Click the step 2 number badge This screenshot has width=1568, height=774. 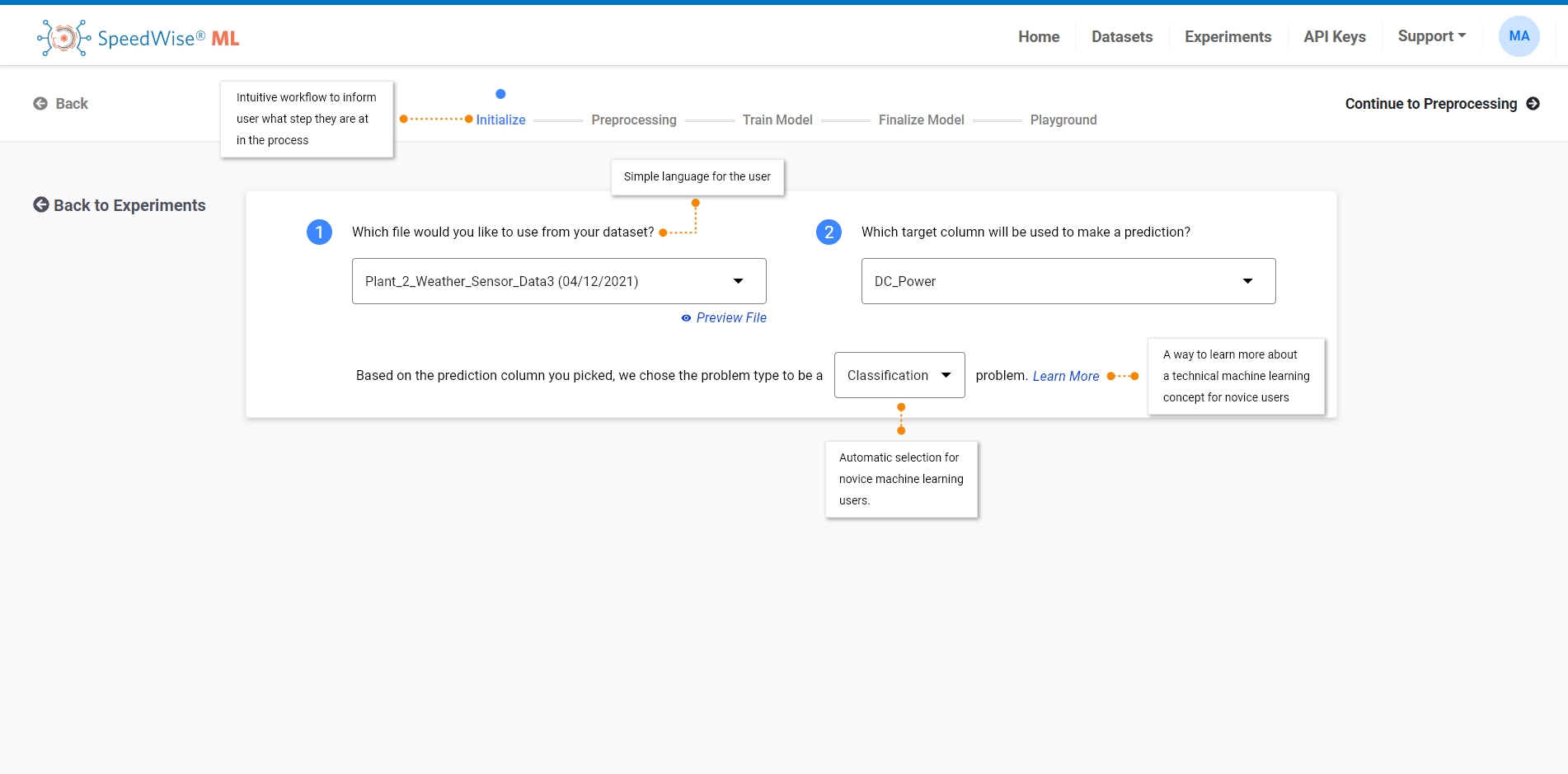(829, 232)
